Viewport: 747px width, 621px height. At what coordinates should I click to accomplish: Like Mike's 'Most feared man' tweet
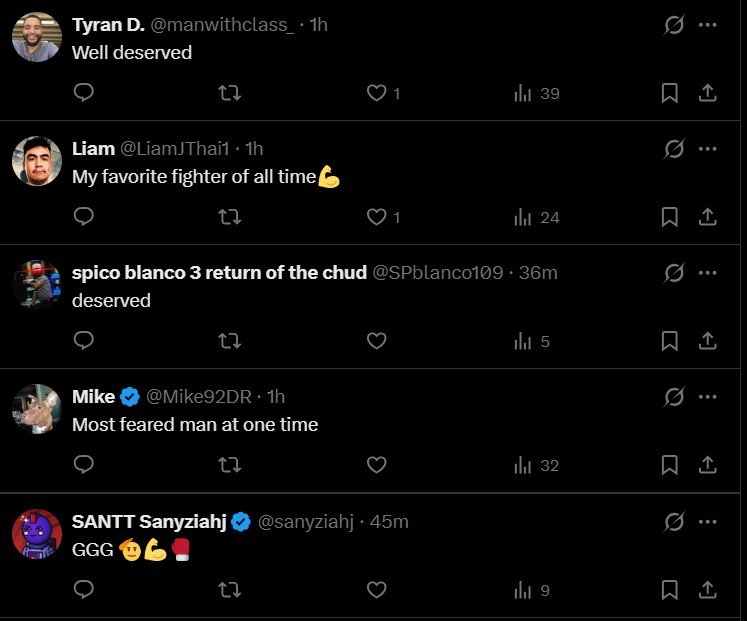coord(377,465)
